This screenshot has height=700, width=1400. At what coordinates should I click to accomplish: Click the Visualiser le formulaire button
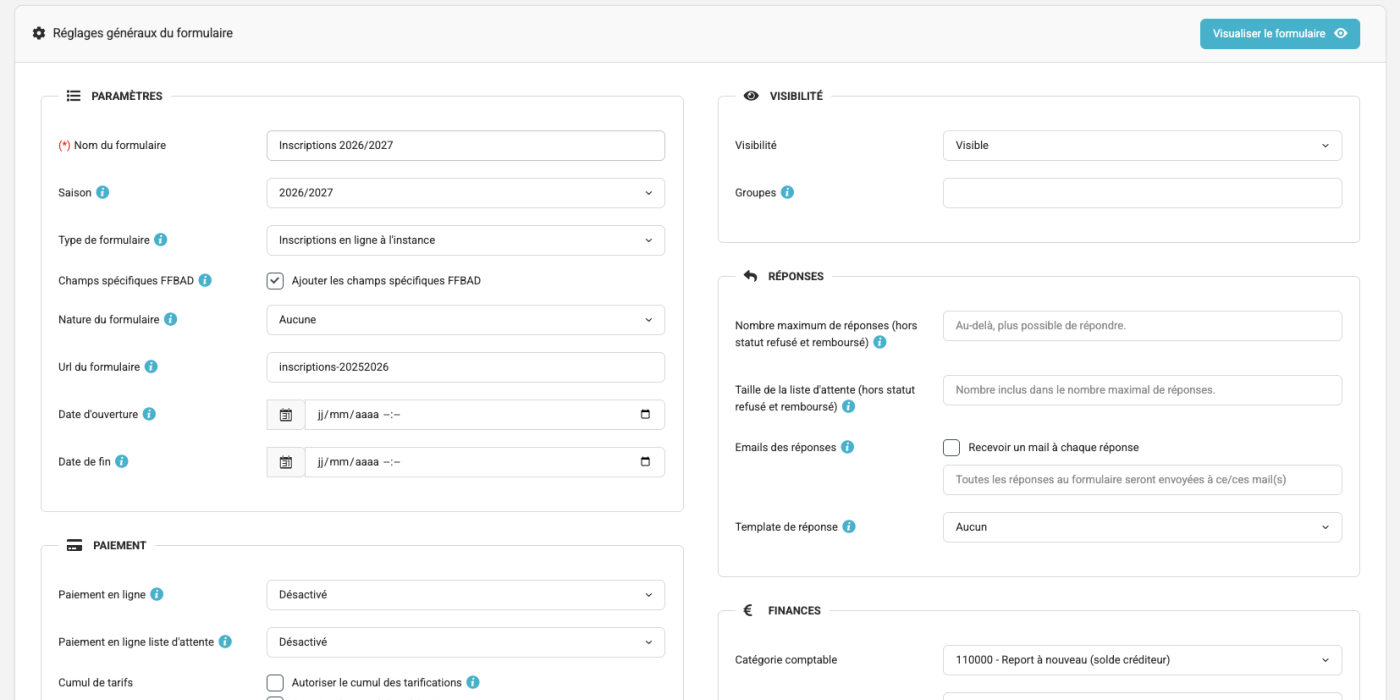[1280, 33]
